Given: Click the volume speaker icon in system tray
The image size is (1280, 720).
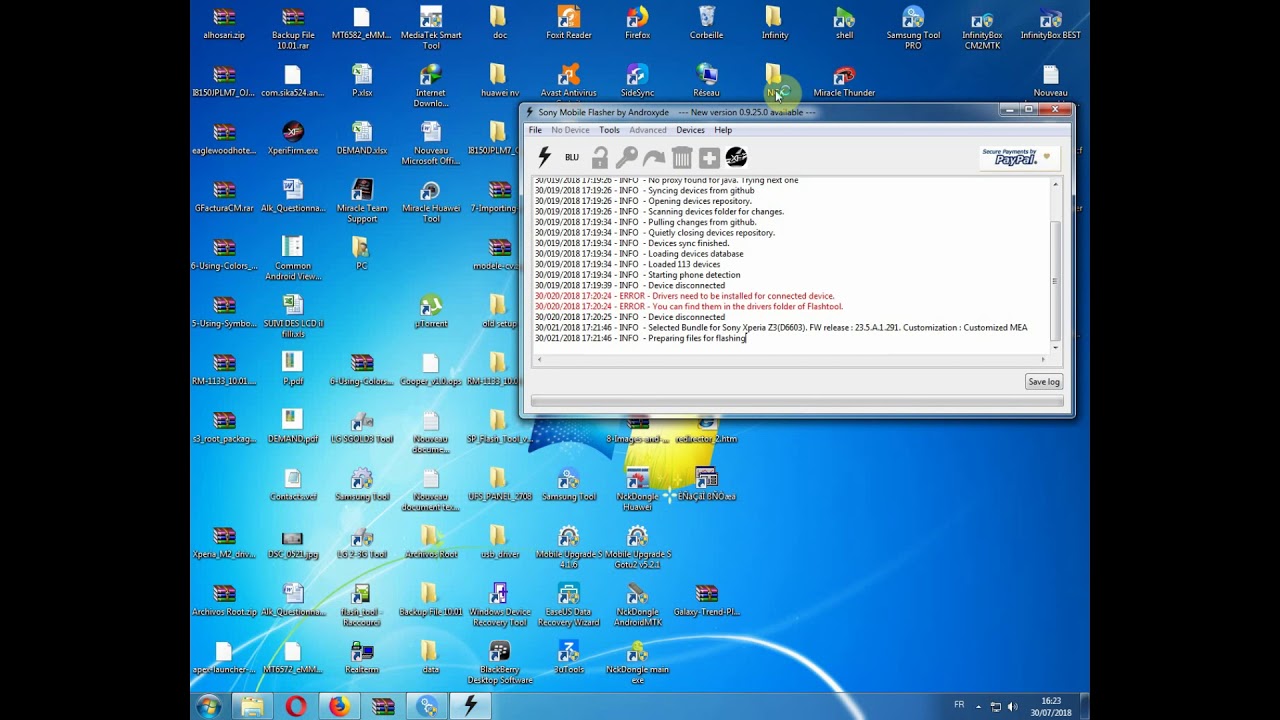Looking at the screenshot, I should tap(1011, 707).
